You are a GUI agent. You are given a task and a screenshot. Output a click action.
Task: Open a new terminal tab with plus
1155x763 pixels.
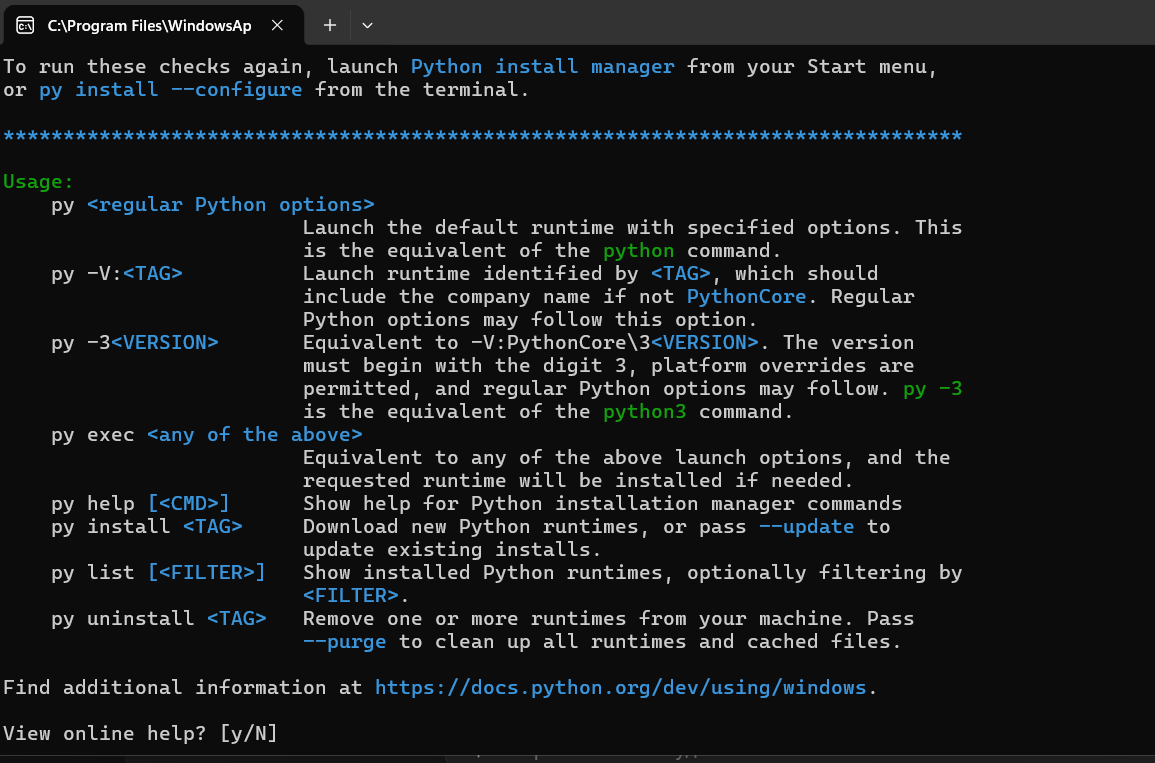click(330, 26)
